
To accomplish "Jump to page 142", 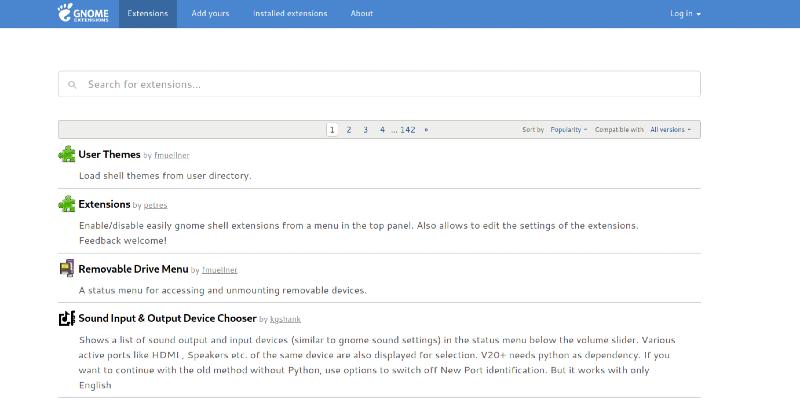I will [407, 130].
